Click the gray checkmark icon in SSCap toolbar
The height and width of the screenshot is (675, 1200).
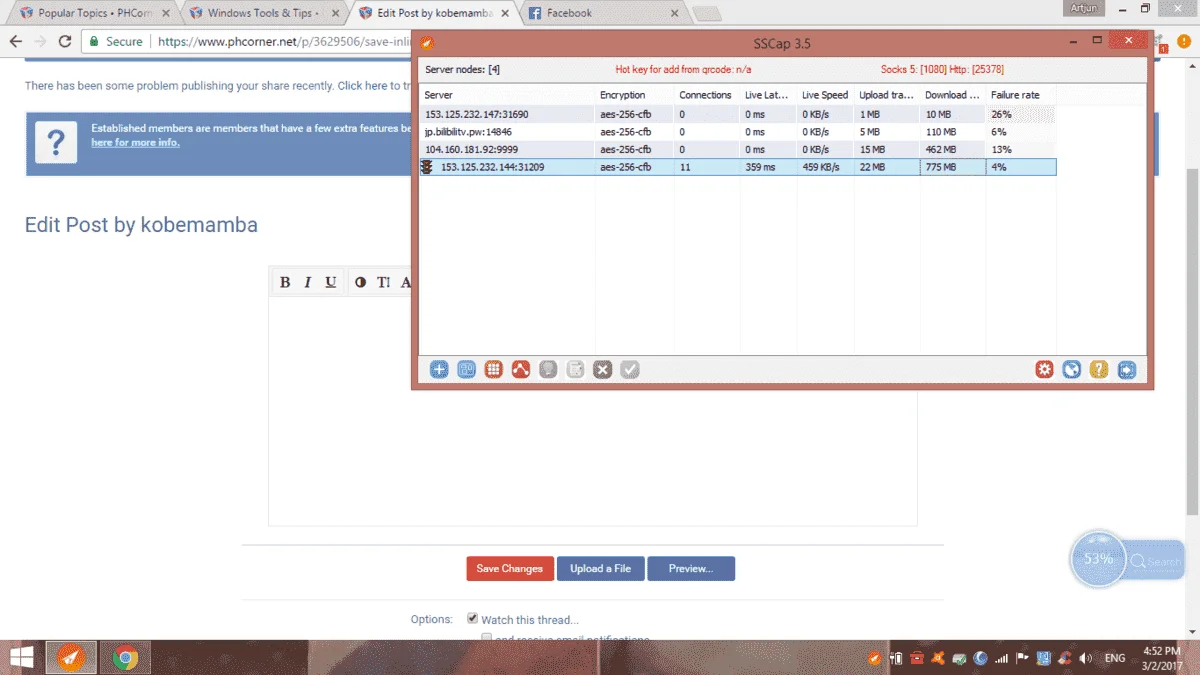tap(629, 369)
